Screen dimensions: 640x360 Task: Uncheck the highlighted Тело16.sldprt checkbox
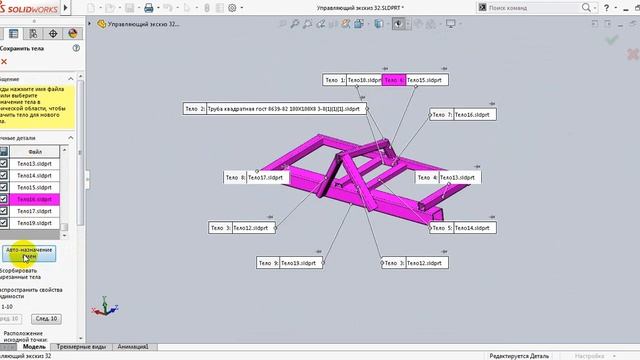(x=3, y=199)
